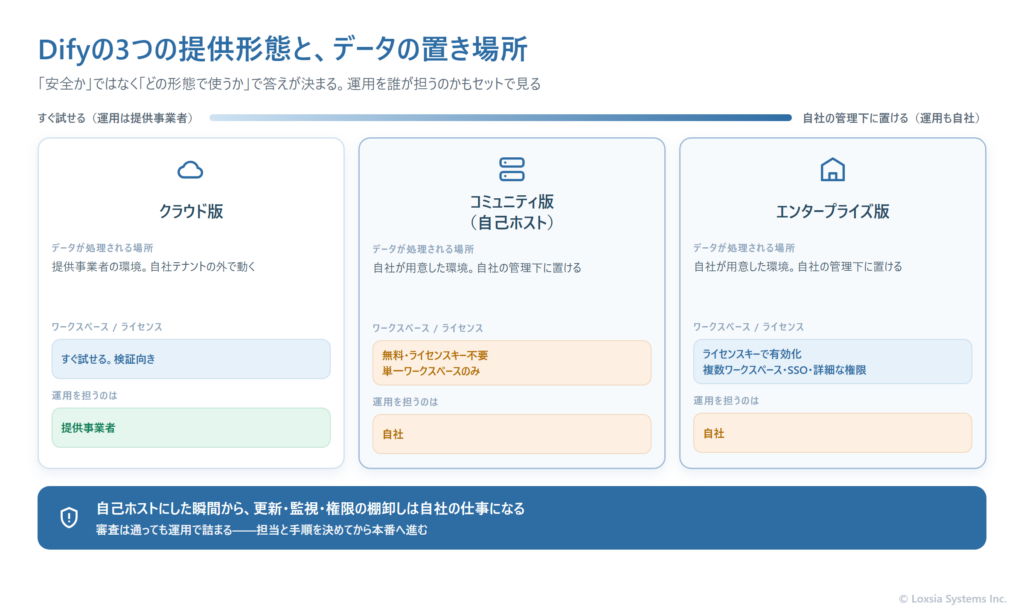Select the title 'Difyの3つの提供形態と、データの置き場所'
1024x614 pixels.
tap(282, 49)
